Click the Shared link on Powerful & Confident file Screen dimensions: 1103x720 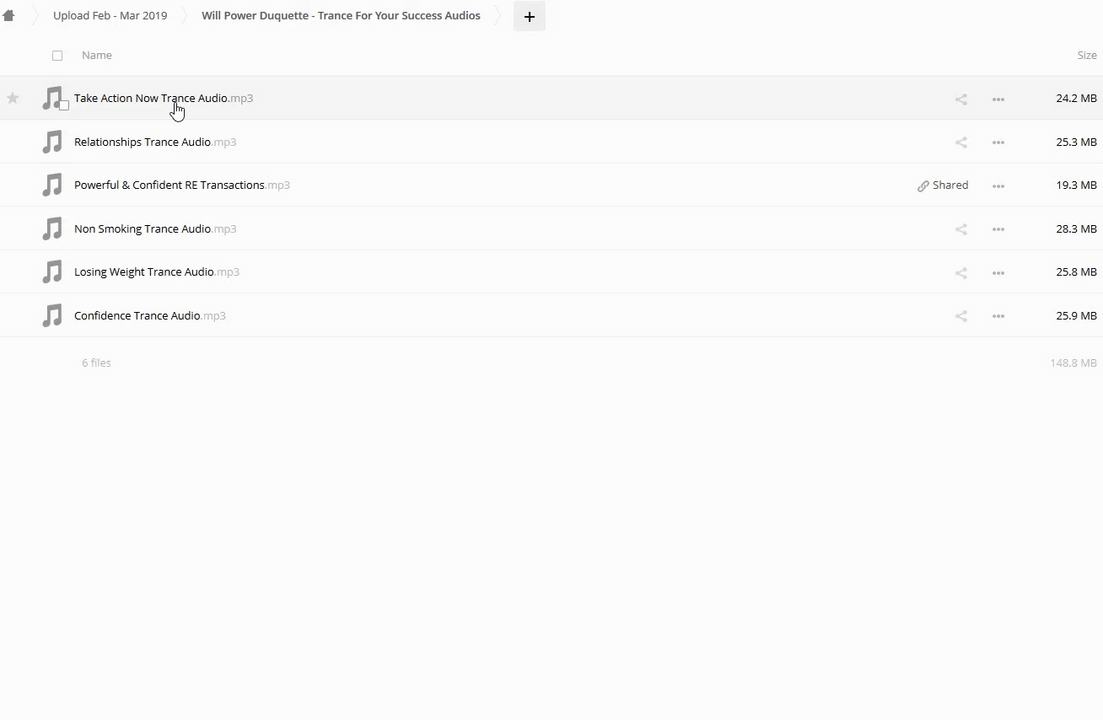coord(943,185)
